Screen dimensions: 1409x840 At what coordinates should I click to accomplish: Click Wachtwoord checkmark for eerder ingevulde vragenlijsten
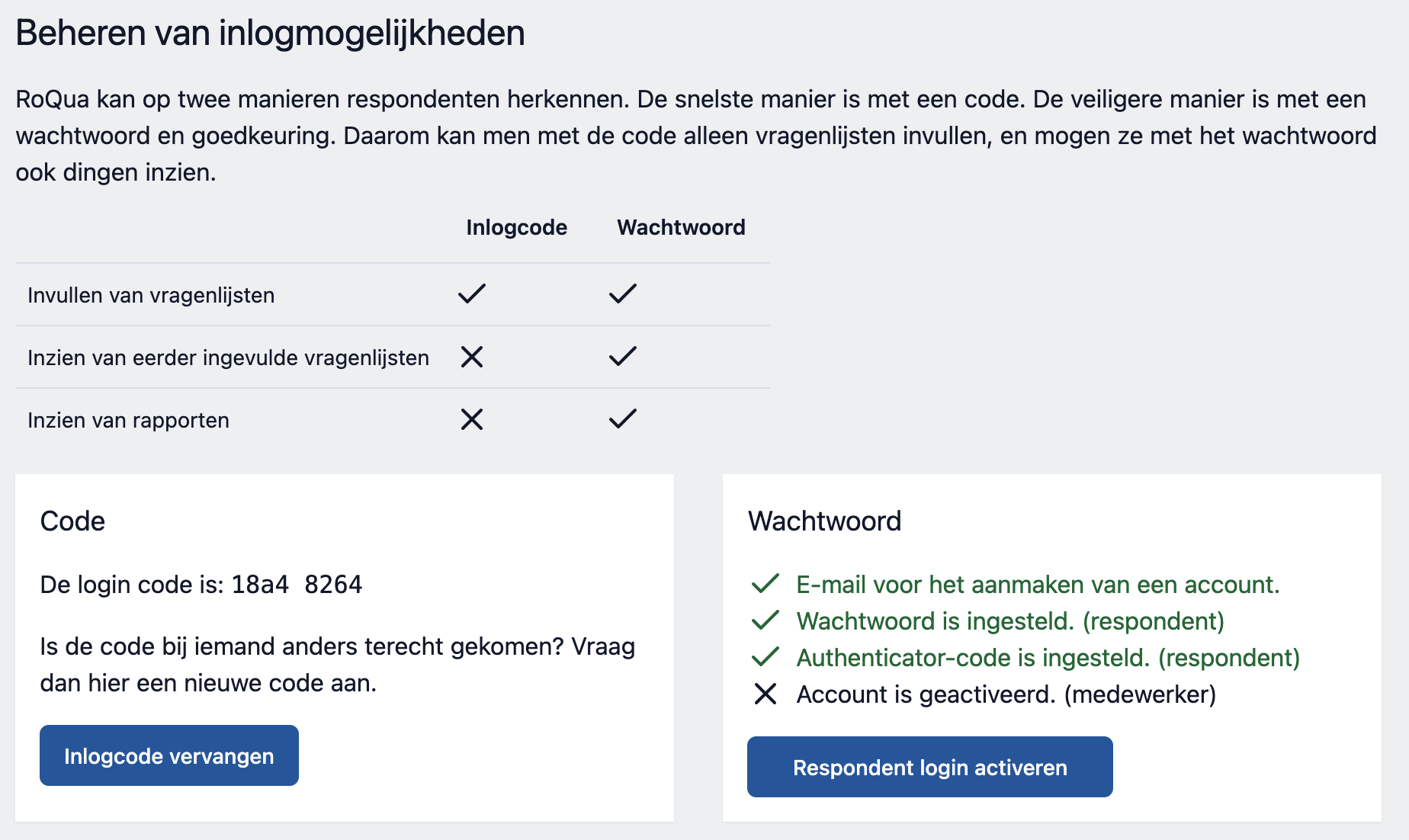623,357
